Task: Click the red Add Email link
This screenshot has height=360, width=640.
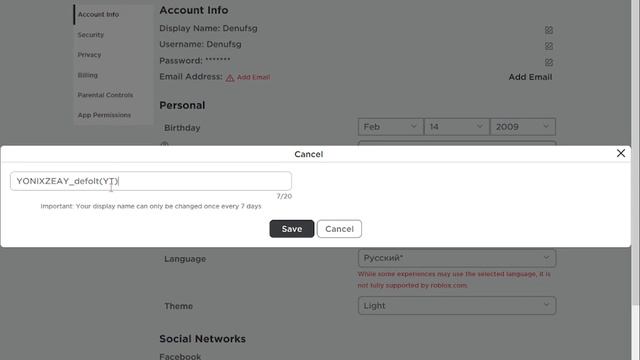Action: point(253,77)
